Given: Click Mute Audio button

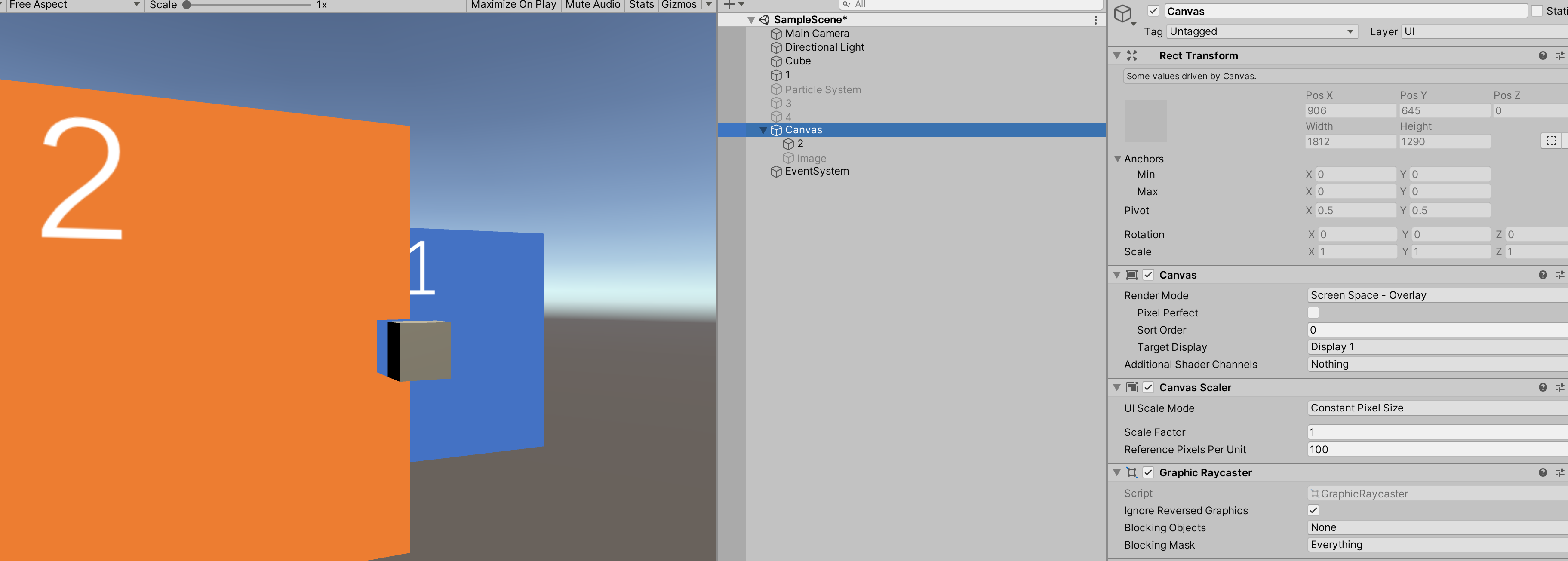Looking at the screenshot, I should click(592, 5).
